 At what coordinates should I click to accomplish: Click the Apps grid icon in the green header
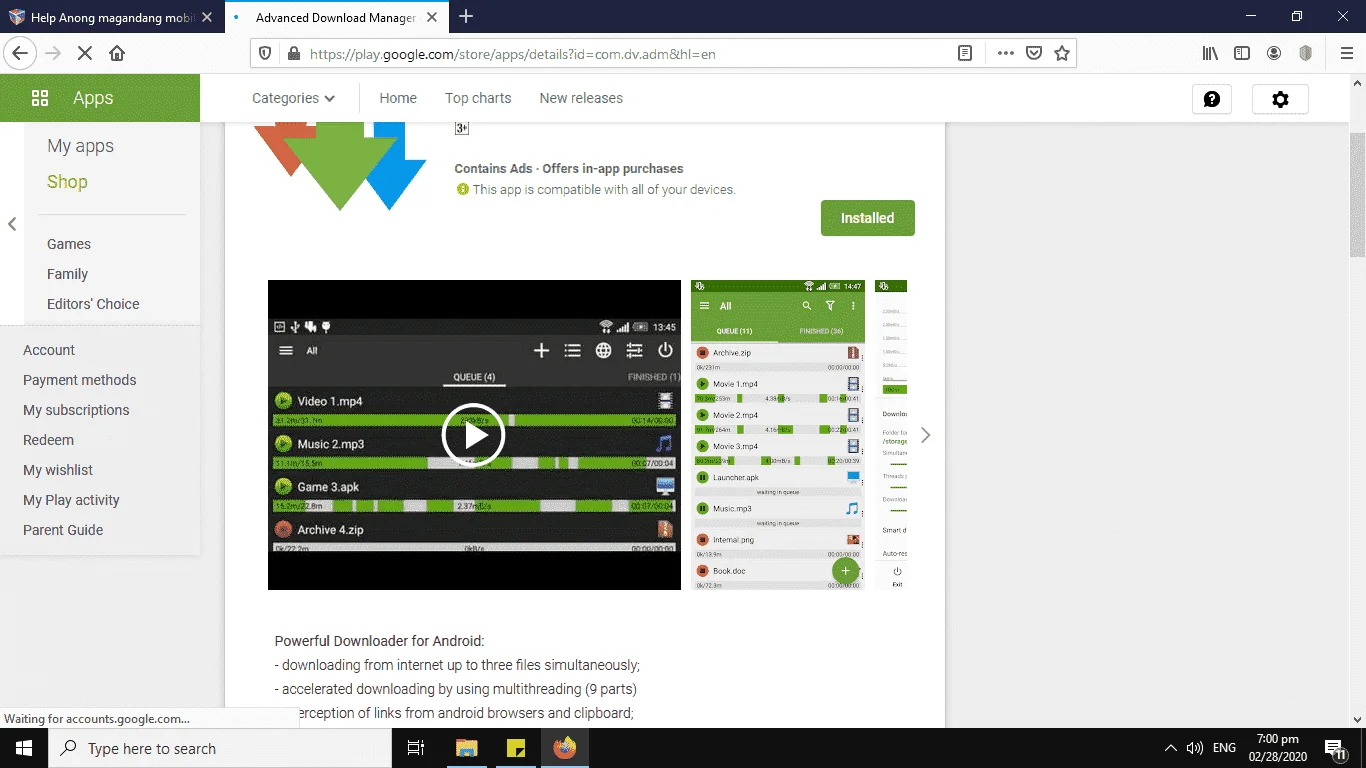pos(40,98)
